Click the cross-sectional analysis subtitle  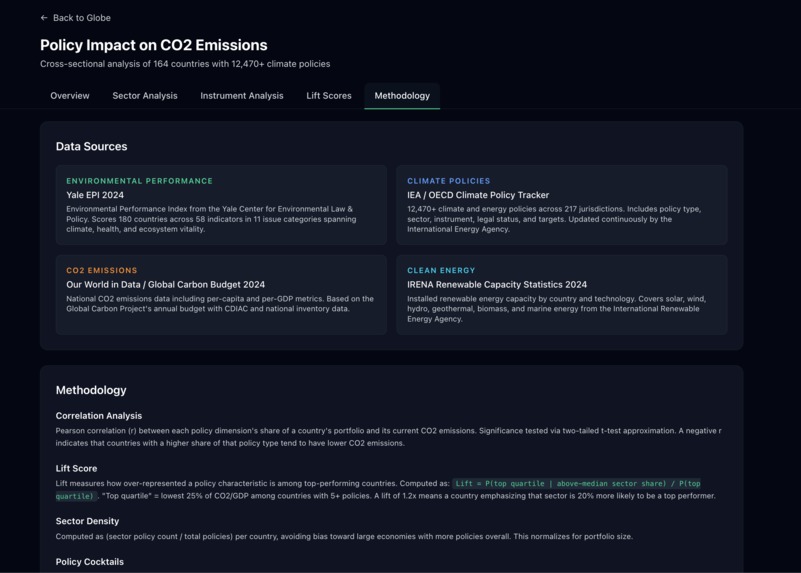(x=185, y=64)
